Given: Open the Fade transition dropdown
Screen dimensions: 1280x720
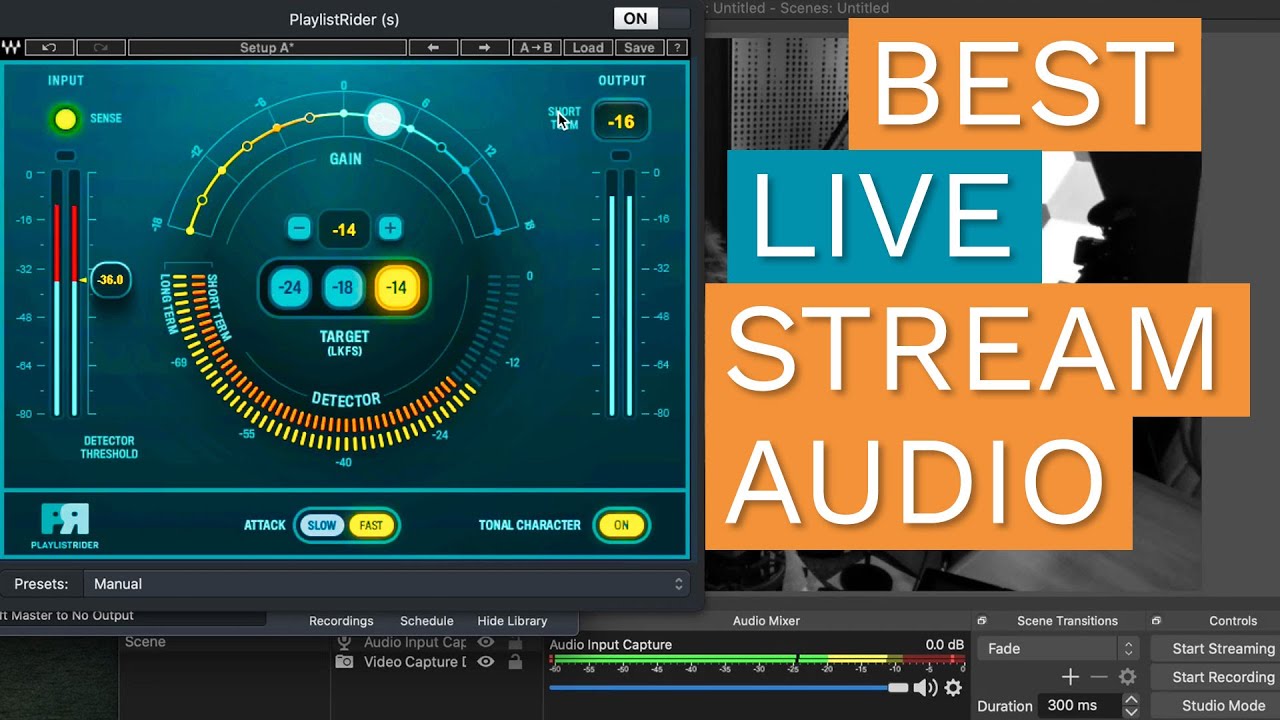Looking at the screenshot, I should pyautogui.click(x=1058, y=649).
